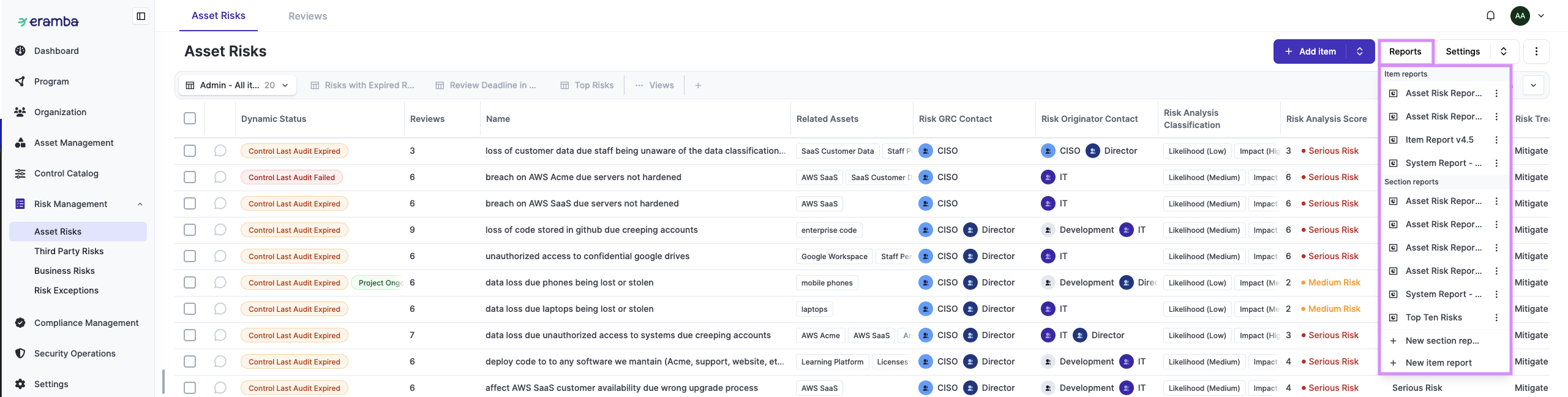Screen dimensions: 1568x397
Task: Open the Dashboard from the sidebar
Action: pyautogui.click(x=56, y=51)
